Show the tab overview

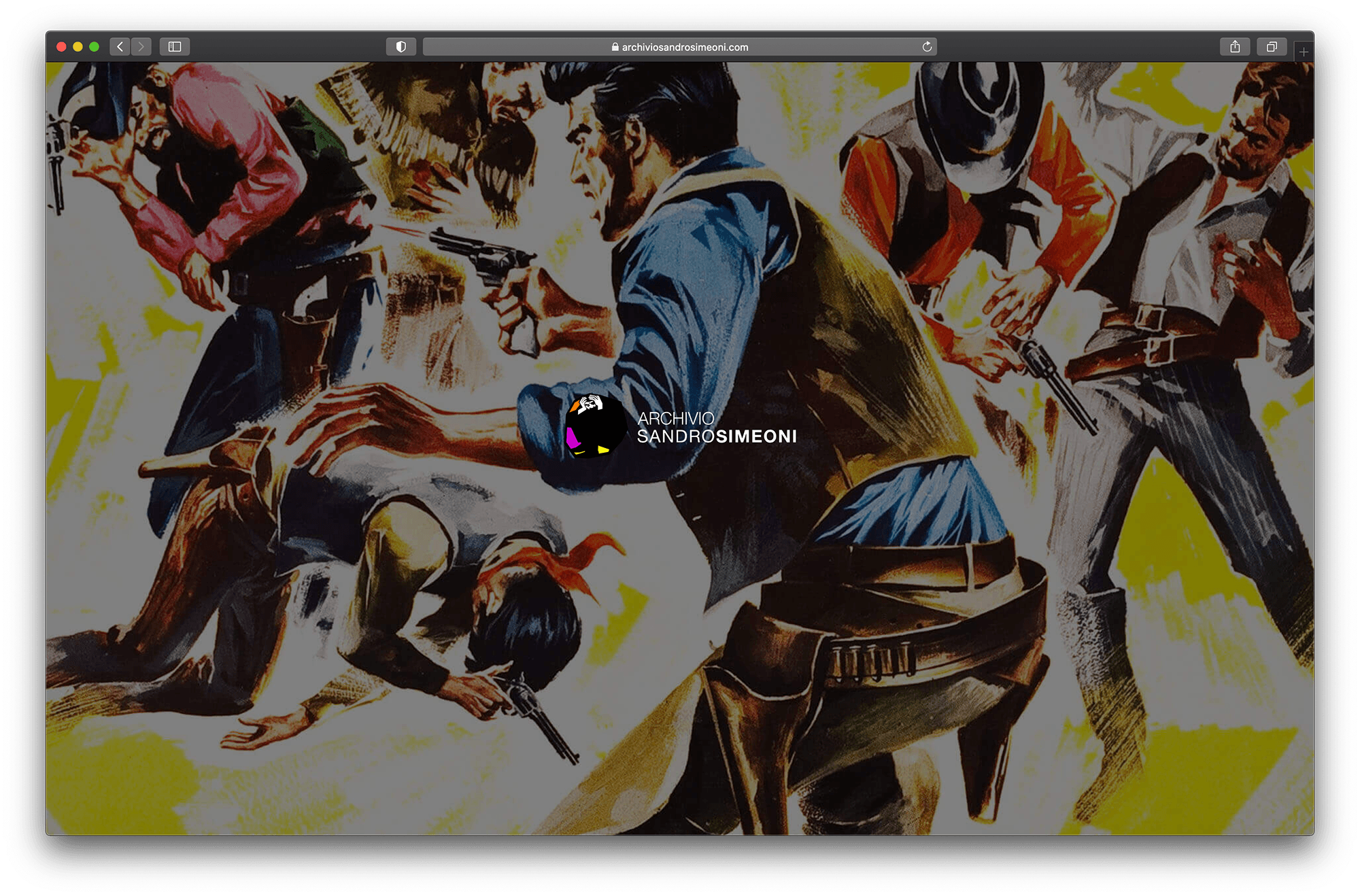[1272, 47]
